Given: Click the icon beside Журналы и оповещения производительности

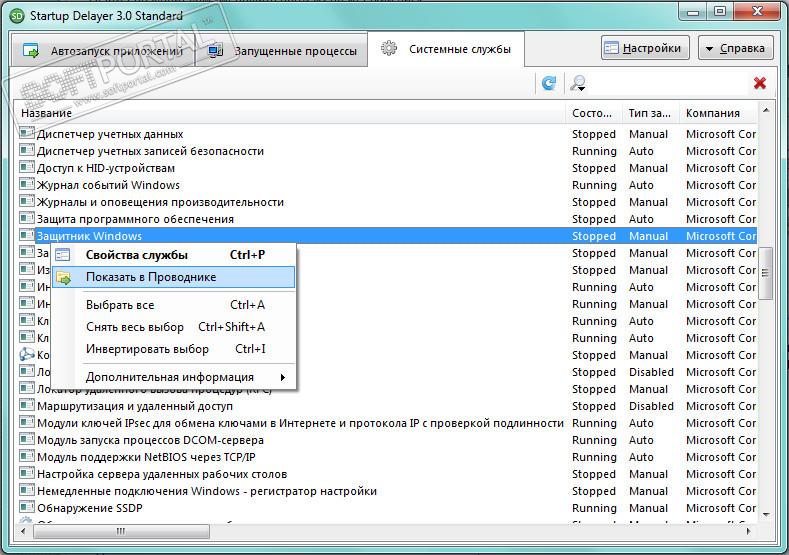Looking at the screenshot, I should point(27,201).
